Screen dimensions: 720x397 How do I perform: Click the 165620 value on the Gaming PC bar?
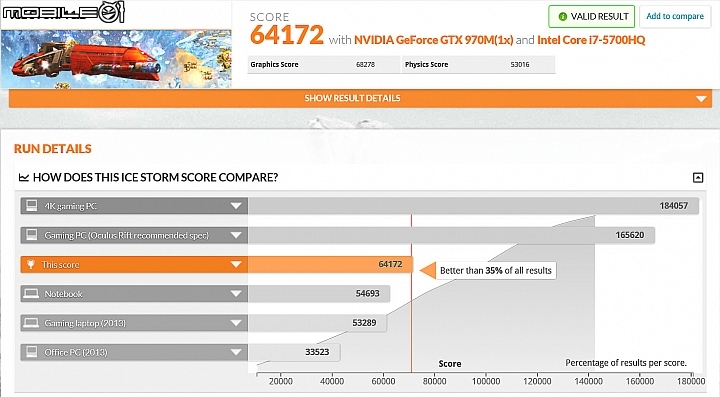[630, 235]
